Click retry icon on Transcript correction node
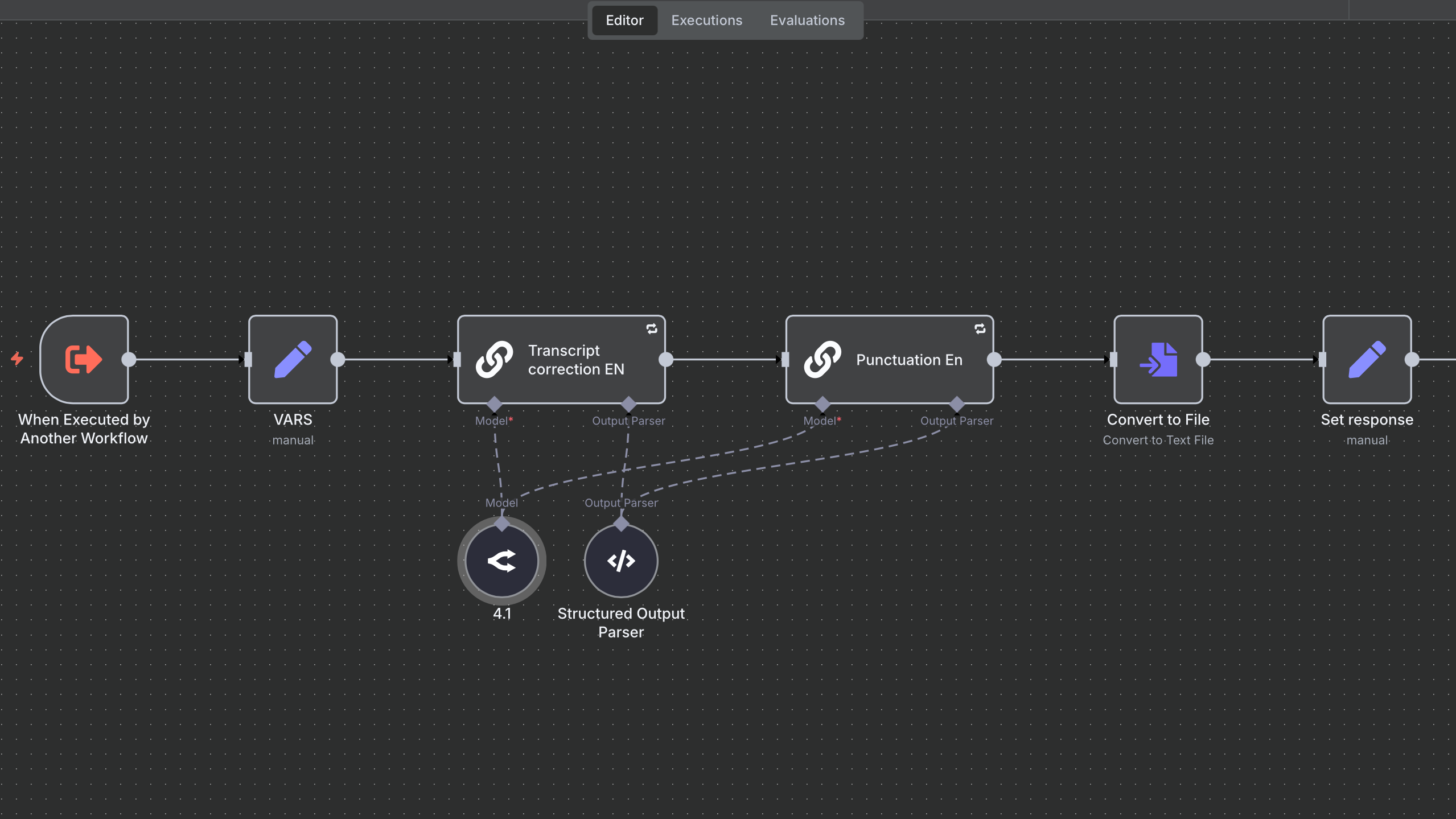Image resolution: width=1456 pixels, height=819 pixels. tap(652, 329)
